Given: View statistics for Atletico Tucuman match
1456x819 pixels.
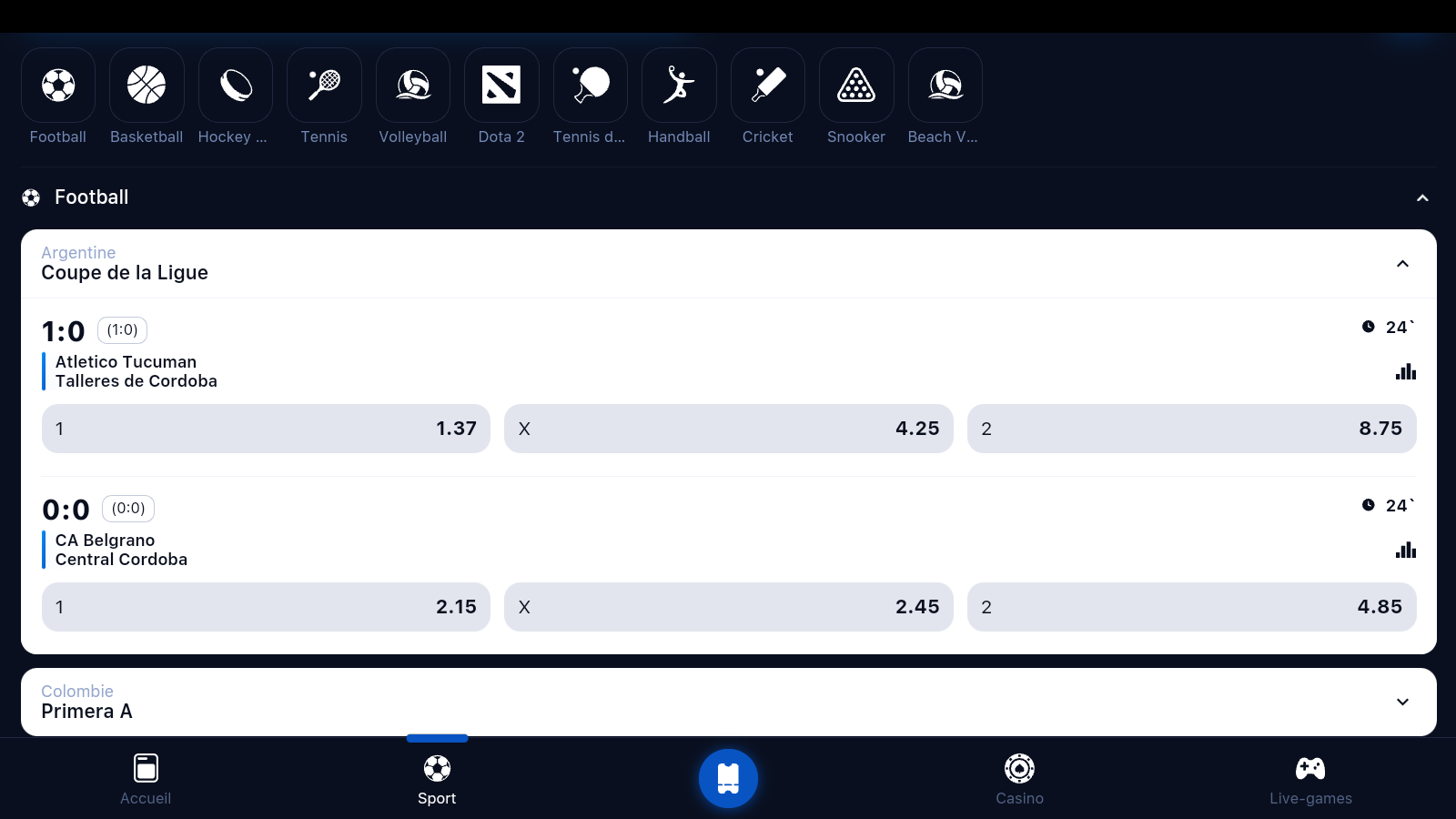Looking at the screenshot, I should [x=1405, y=371].
